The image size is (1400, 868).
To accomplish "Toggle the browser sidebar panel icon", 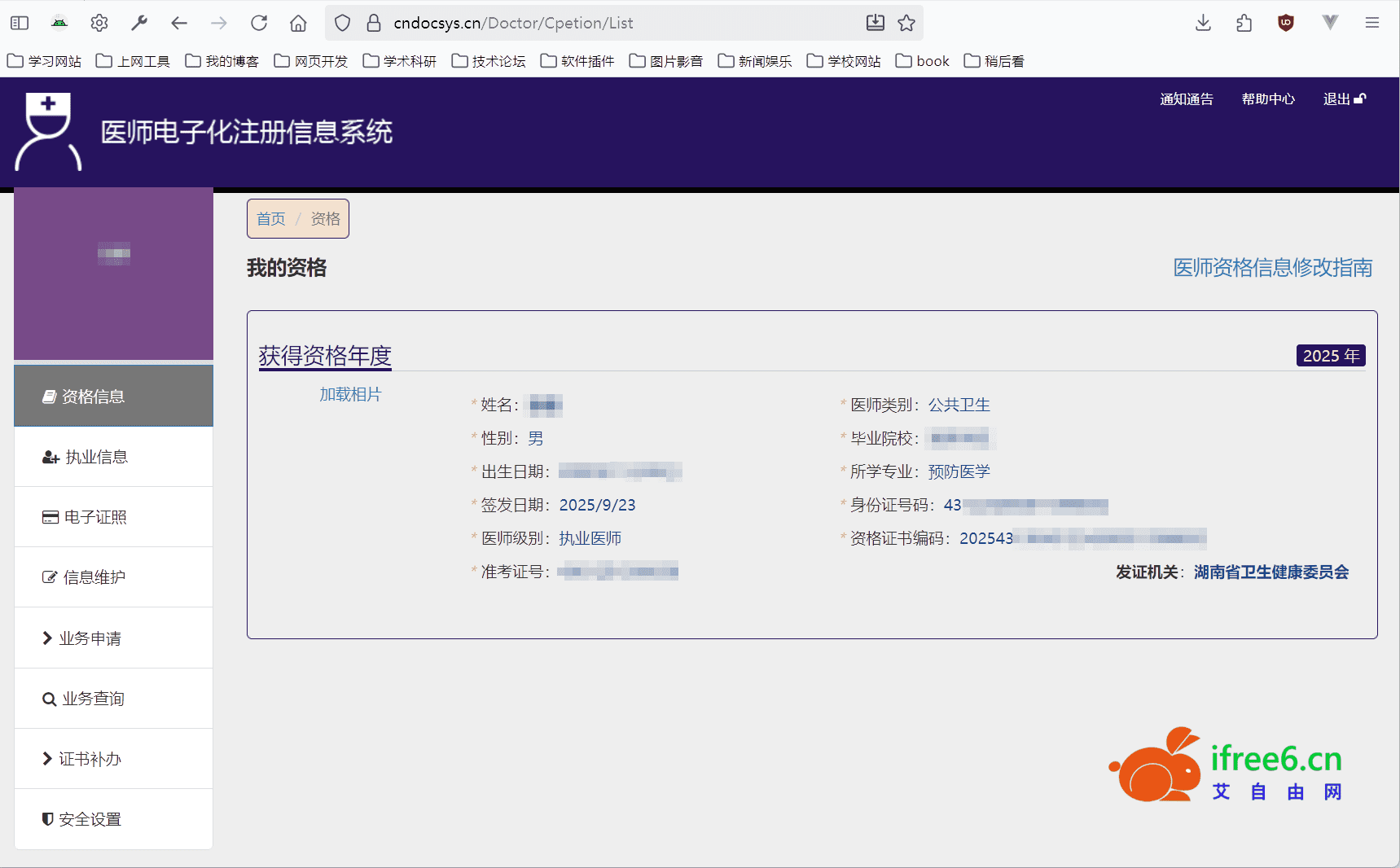I will tap(20, 23).
